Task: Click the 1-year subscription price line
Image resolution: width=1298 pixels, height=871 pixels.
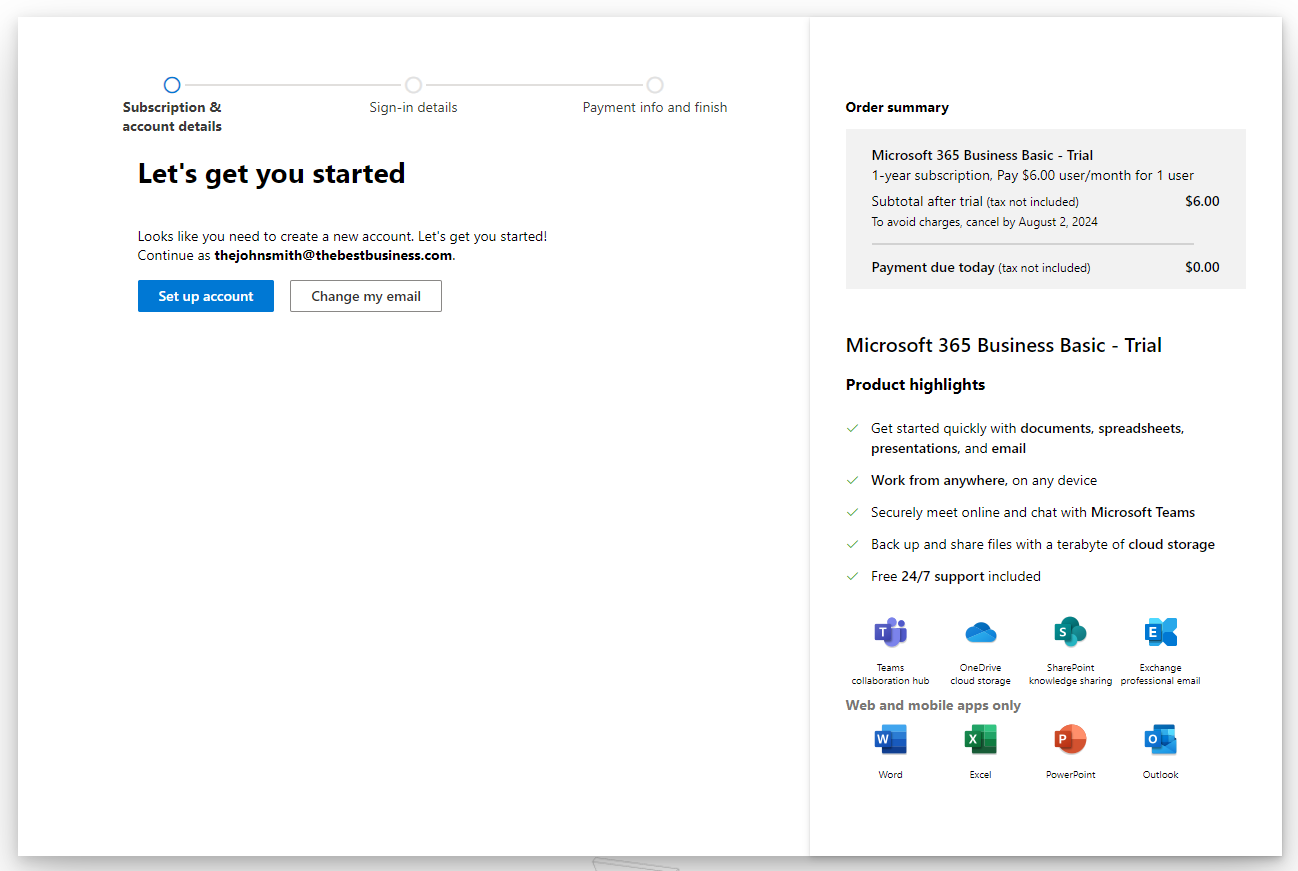Action: pos(1032,175)
